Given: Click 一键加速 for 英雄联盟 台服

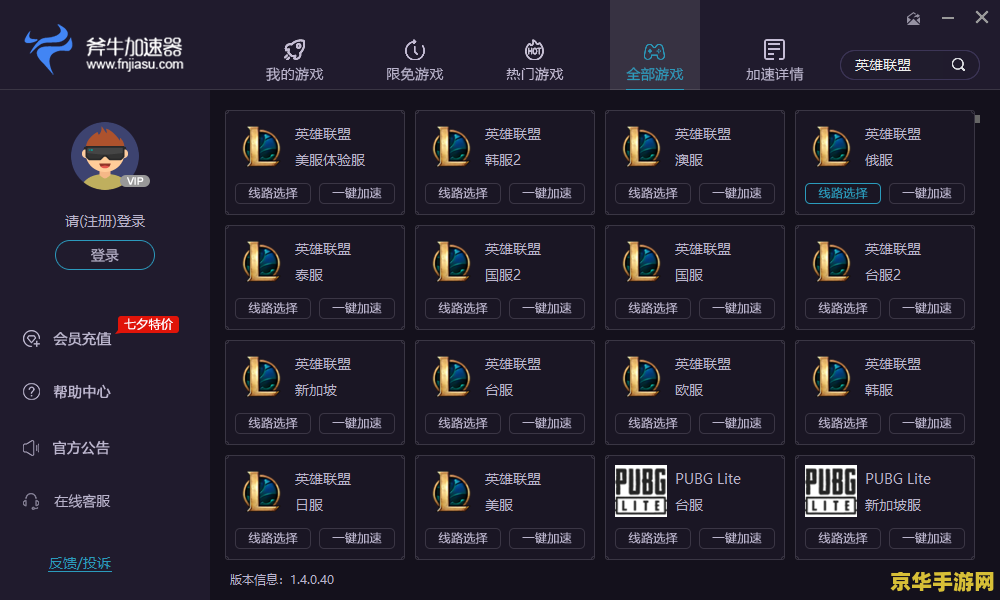Looking at the screenshot, I should [547, 423].
